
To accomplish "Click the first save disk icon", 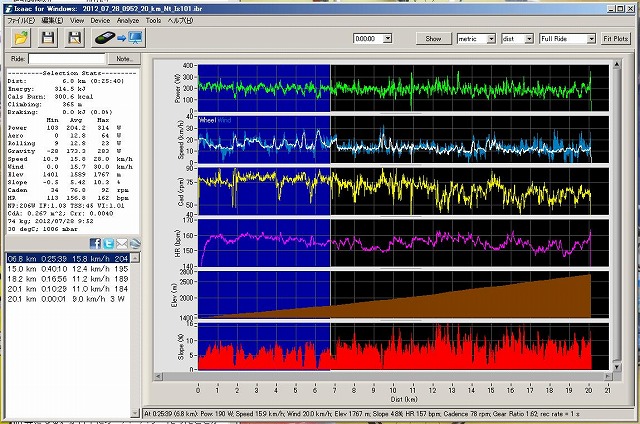I will [48, 38].
